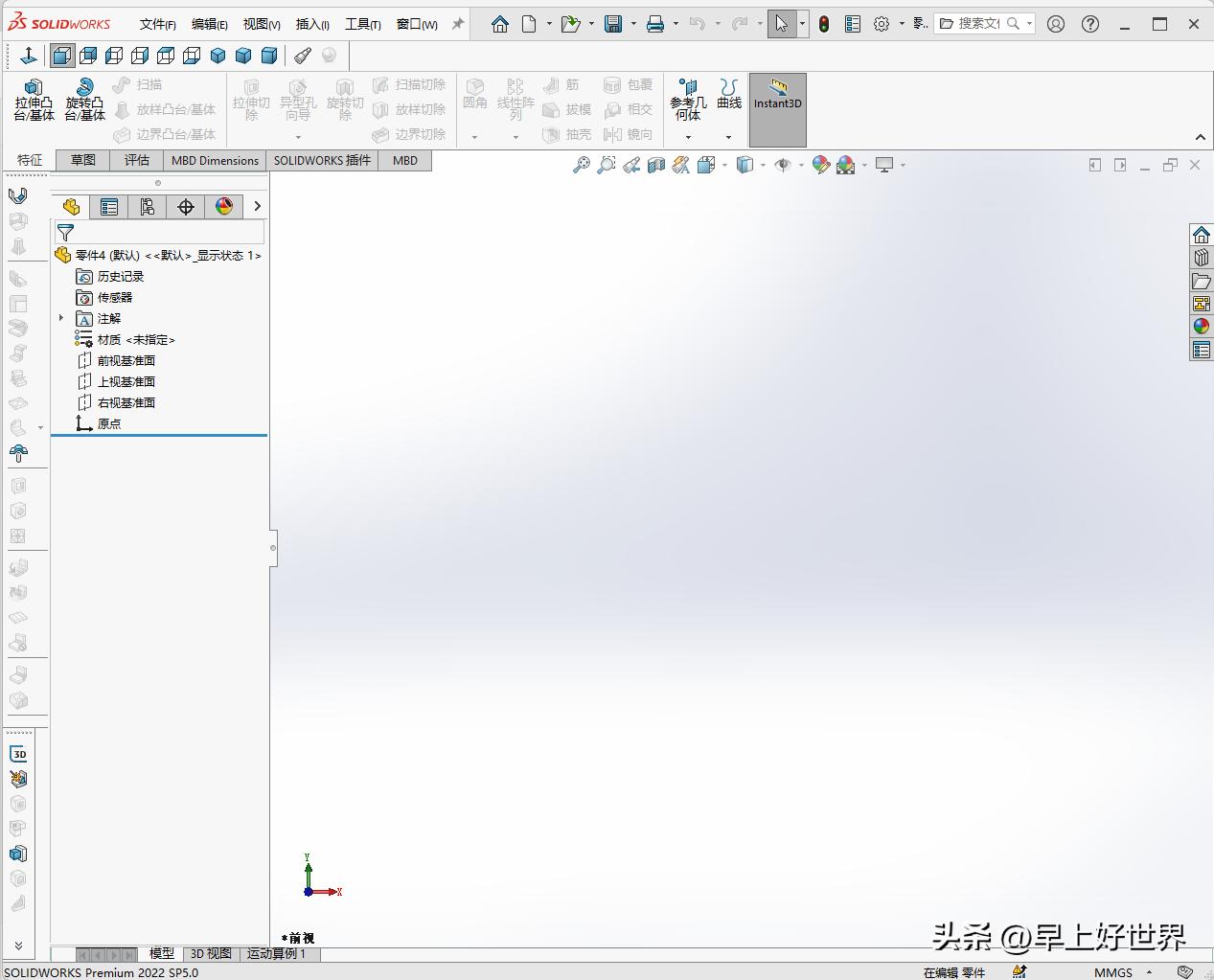Expand the 注解 node in the feature tree
Screen dimensions: 1214x980
point(62,318)
